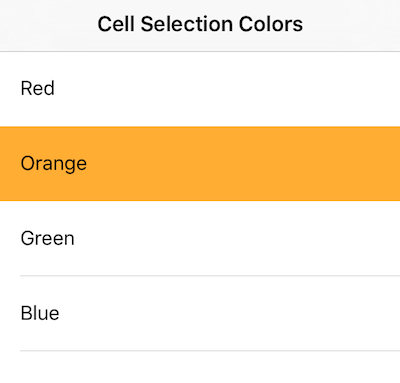Click the navigation bar header area
Viewport: 400px width, 383px height.
pyautogui.click(x=200, y=26)
